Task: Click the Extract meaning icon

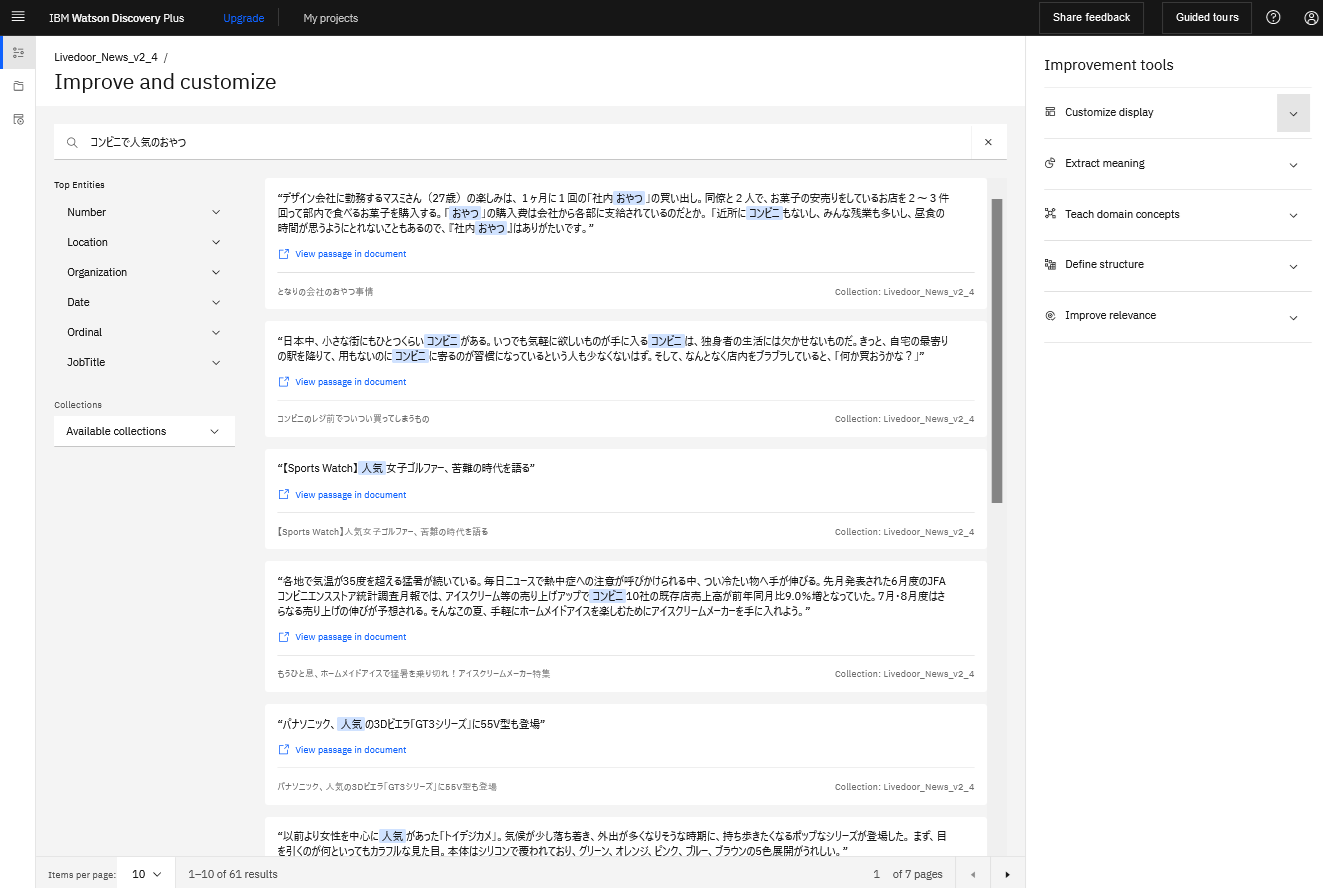Action: (x=1050, y=163)
